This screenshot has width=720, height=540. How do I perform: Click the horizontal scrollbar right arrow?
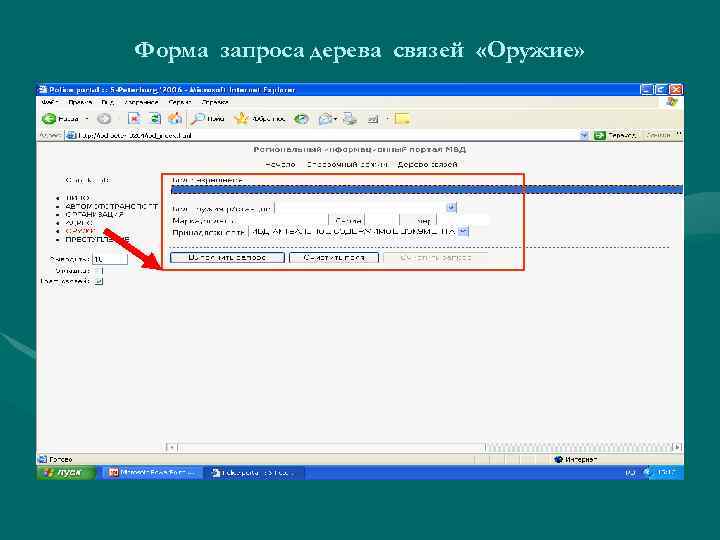(677, 447)
